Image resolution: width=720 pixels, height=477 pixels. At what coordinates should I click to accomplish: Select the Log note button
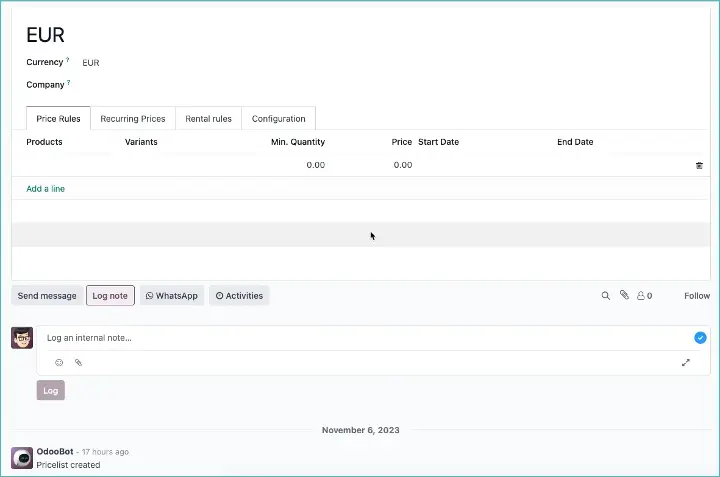point(110,296)
